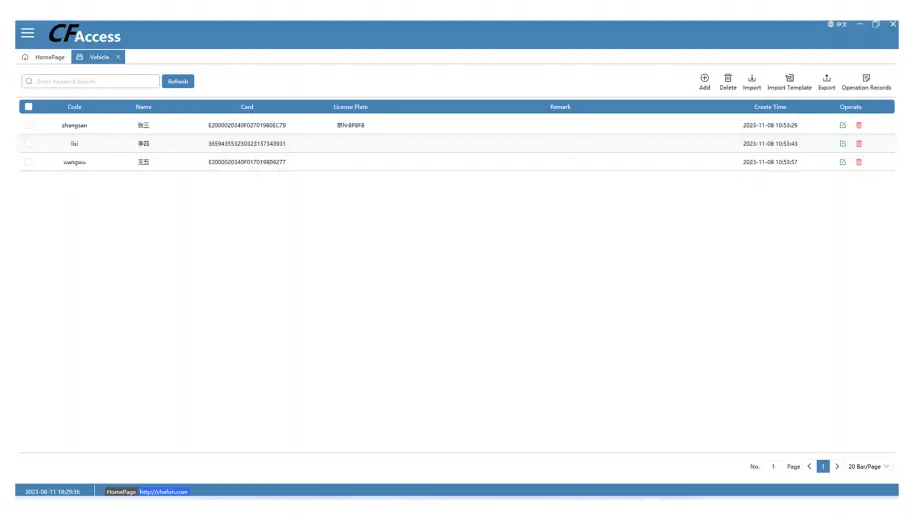Delete the wangwu row with trash icon
Screen dimensions: 912x514
(x=859, y=161)
